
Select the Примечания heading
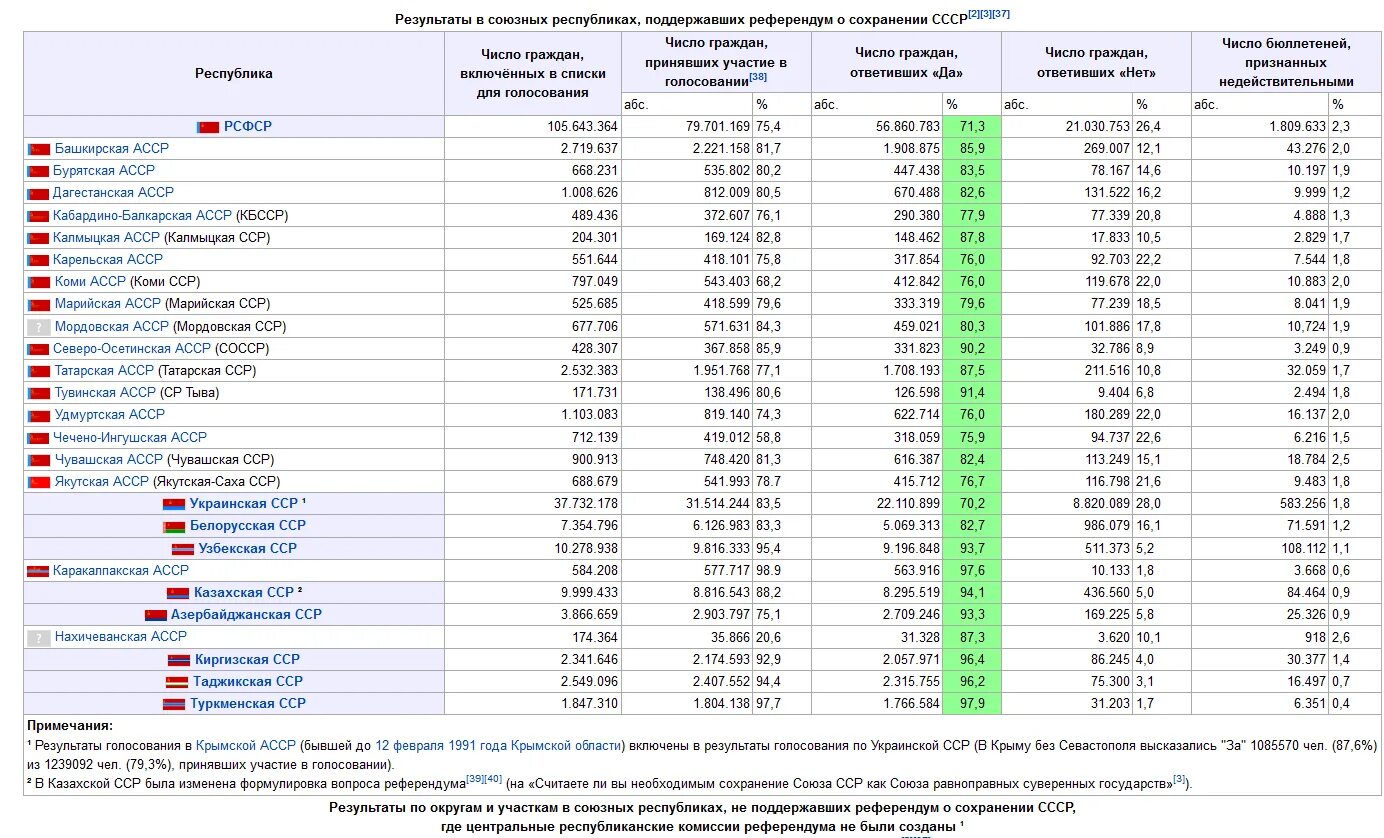70,726
